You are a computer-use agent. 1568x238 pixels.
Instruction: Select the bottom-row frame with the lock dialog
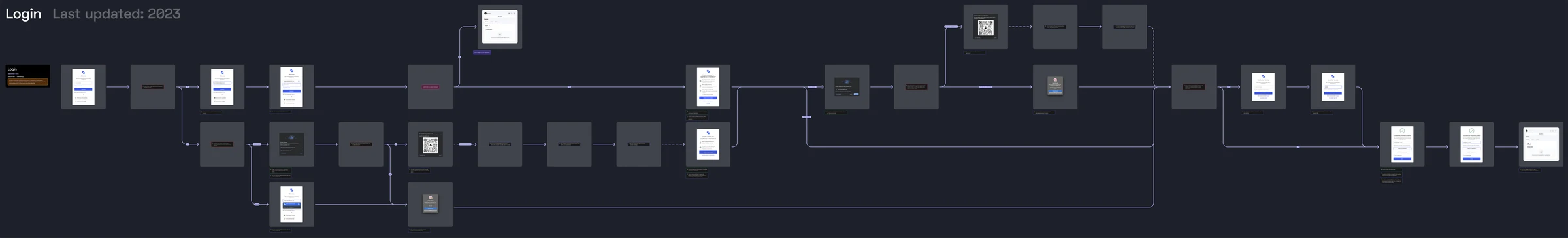pos(431,205)
